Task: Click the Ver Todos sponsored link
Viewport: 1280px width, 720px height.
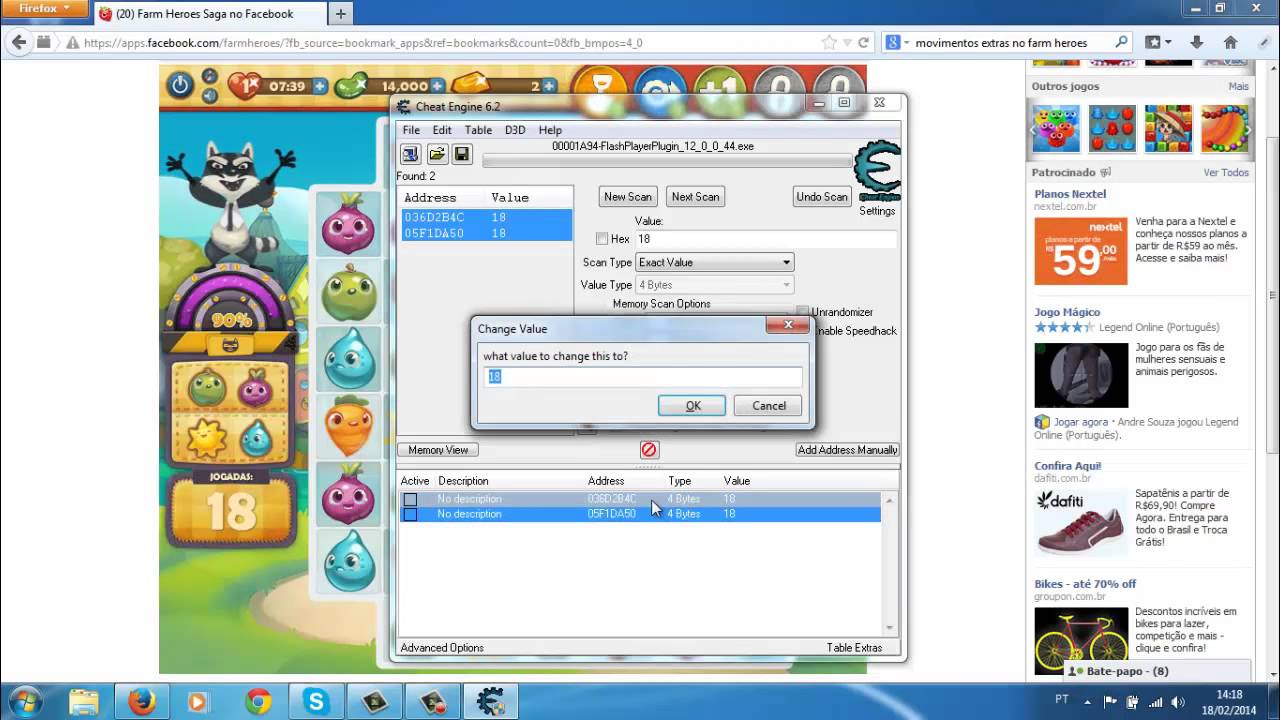Action: pyautogui.click(x=1226, y=173)
